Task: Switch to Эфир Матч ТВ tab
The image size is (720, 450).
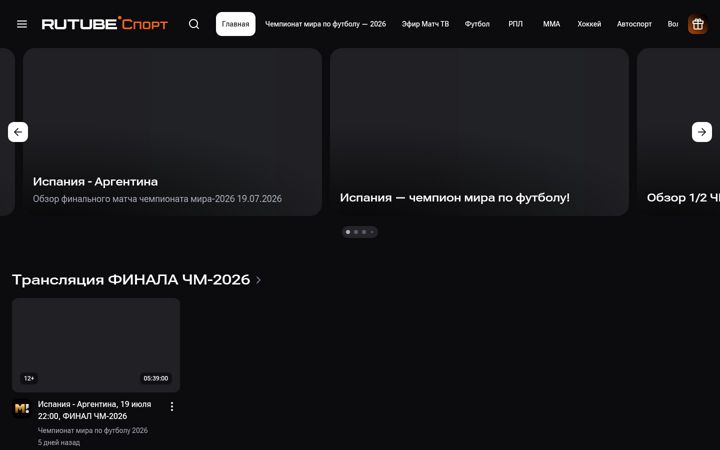Action: 425,24
